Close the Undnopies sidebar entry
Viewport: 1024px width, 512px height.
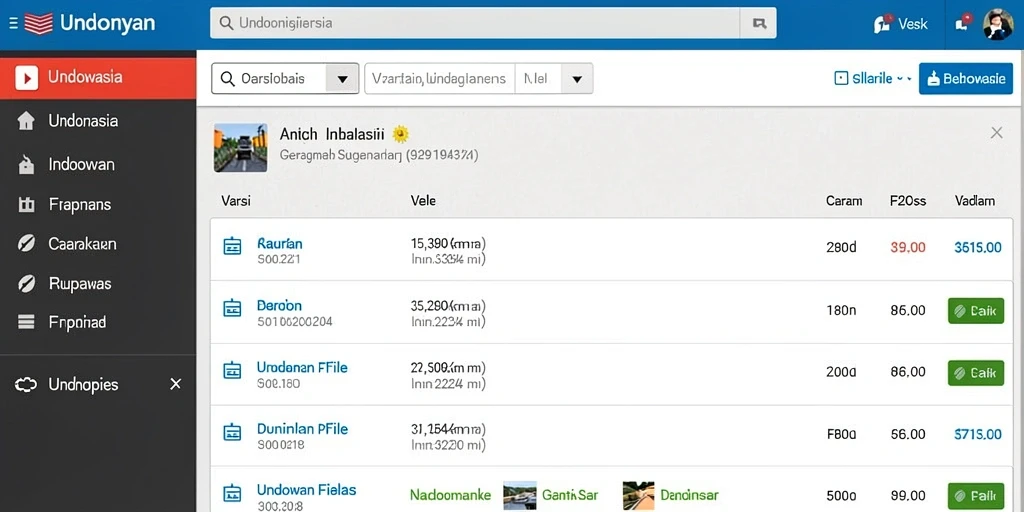(x=175, y=384)
